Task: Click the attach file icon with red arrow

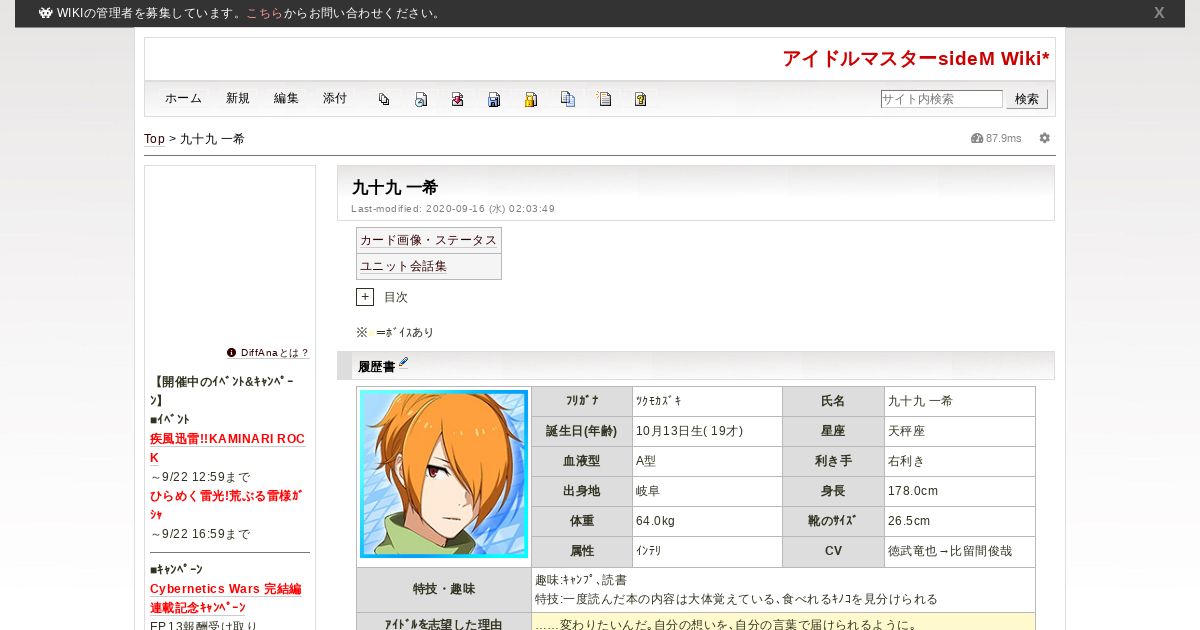Action: [457, 99]
